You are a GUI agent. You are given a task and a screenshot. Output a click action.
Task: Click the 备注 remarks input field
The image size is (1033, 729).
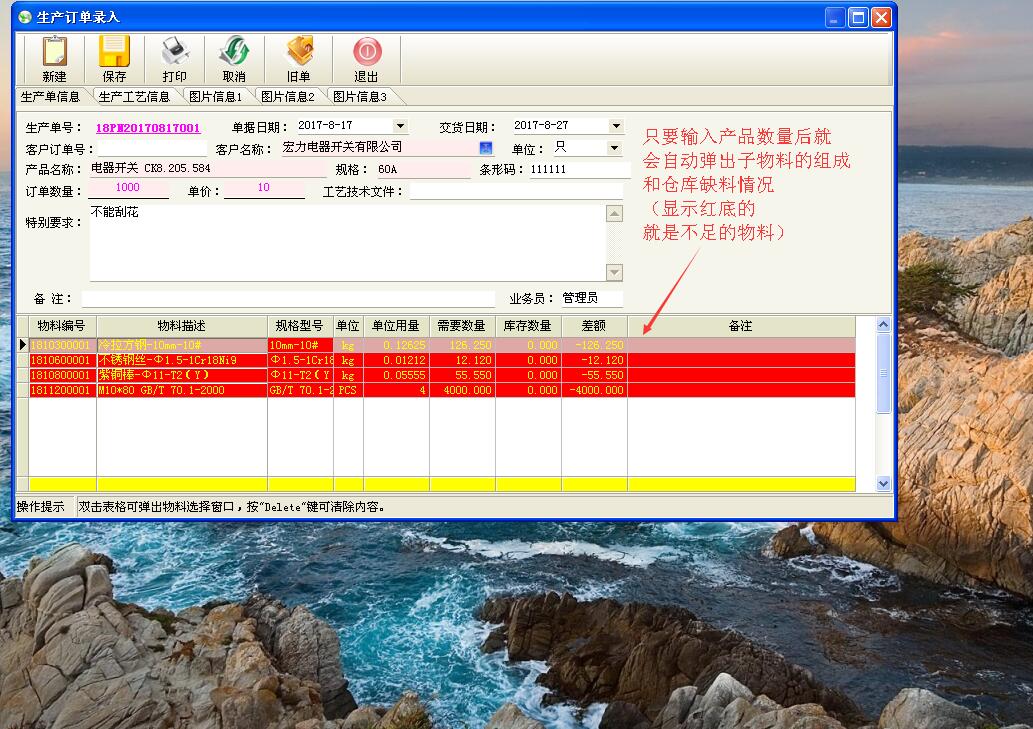click(x=288, y=299)
